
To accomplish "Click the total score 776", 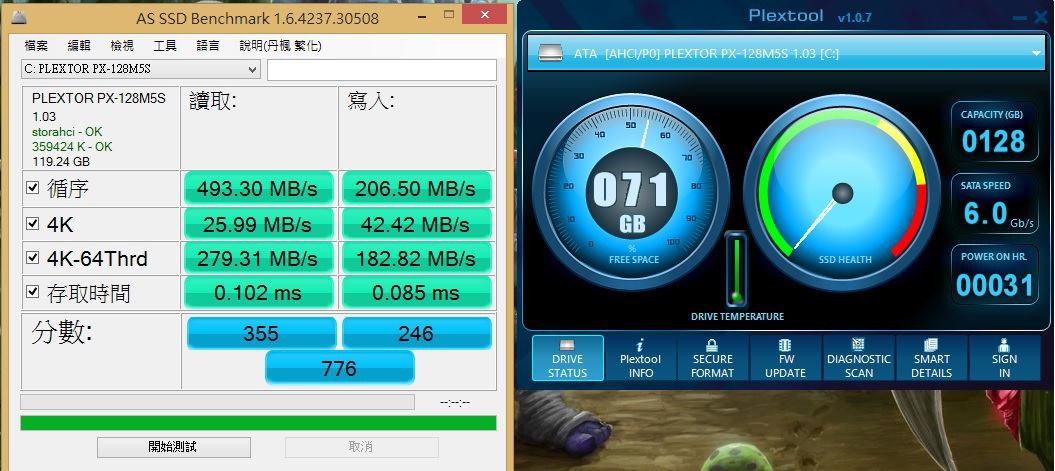I will click(339, 367).
